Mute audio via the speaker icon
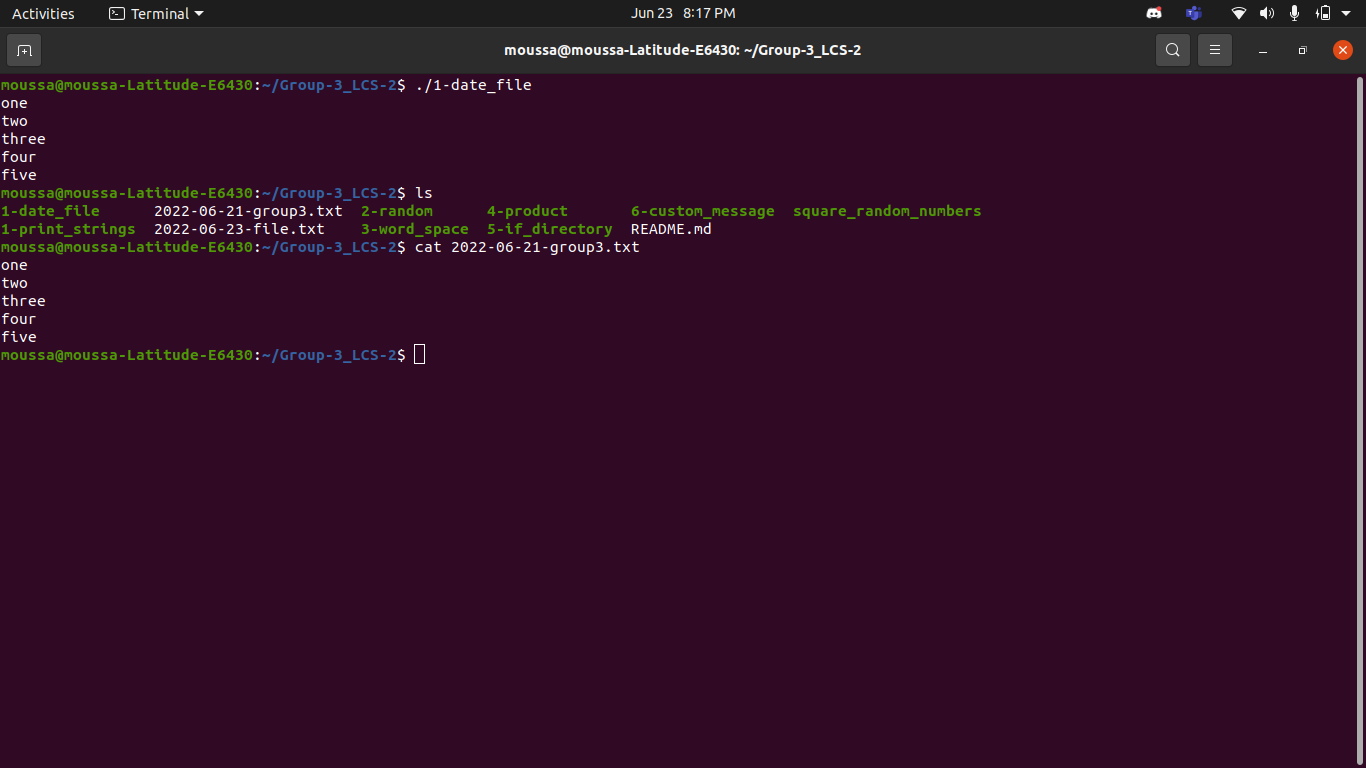The image size is (1366, 768). point(1266,13)
